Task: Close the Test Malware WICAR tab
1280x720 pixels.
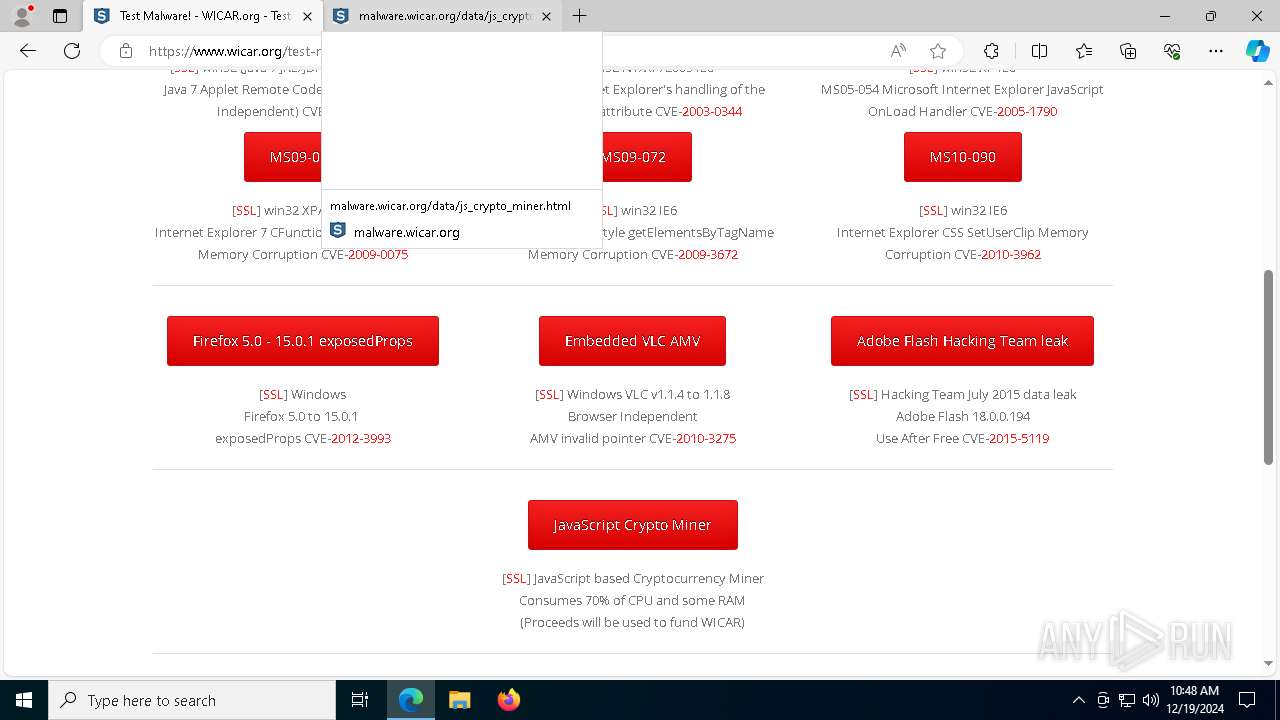Action: (x=307, y=16)
